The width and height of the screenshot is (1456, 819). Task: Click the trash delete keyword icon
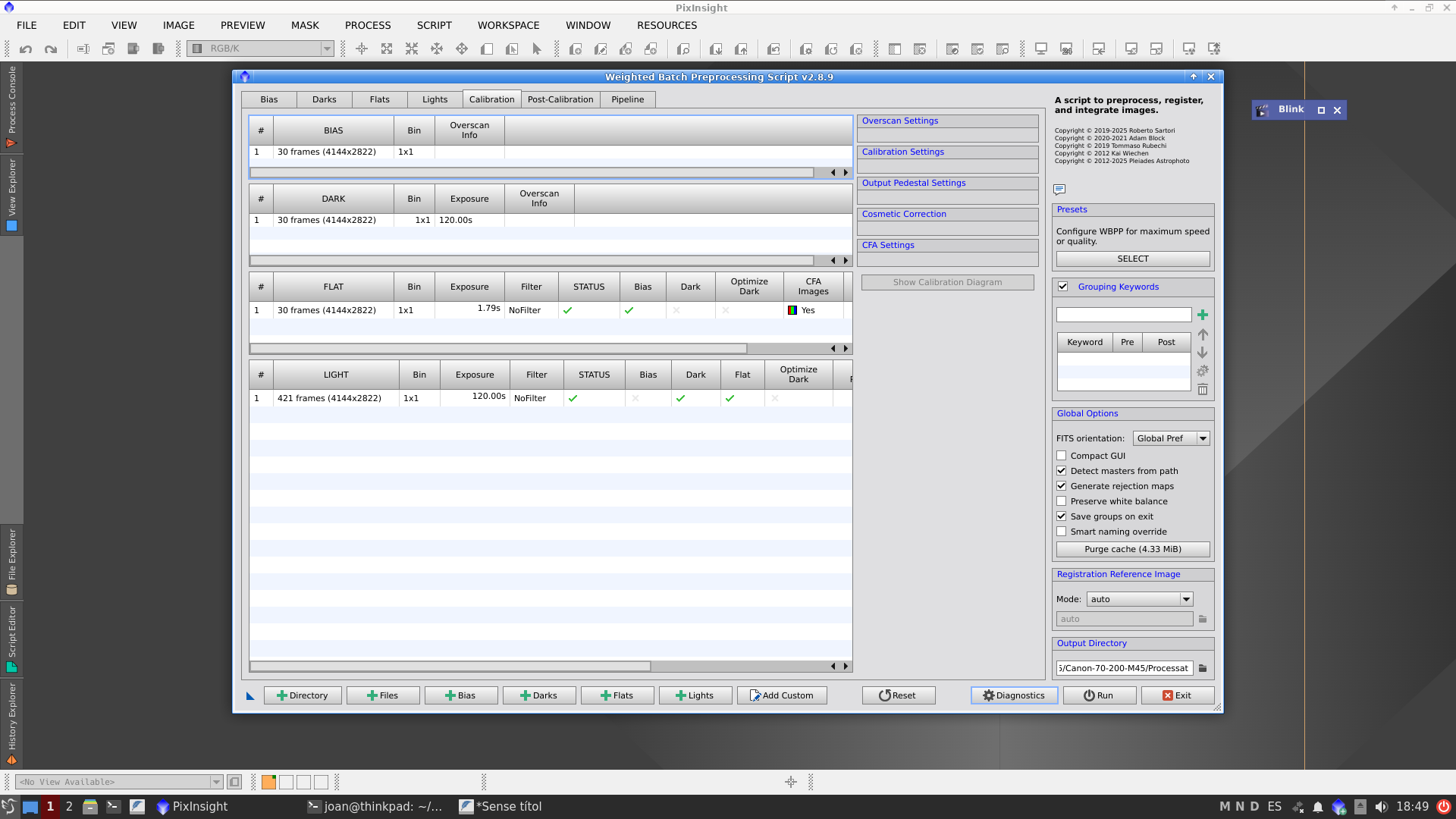pyautogui.click(x=1203, y=390)
